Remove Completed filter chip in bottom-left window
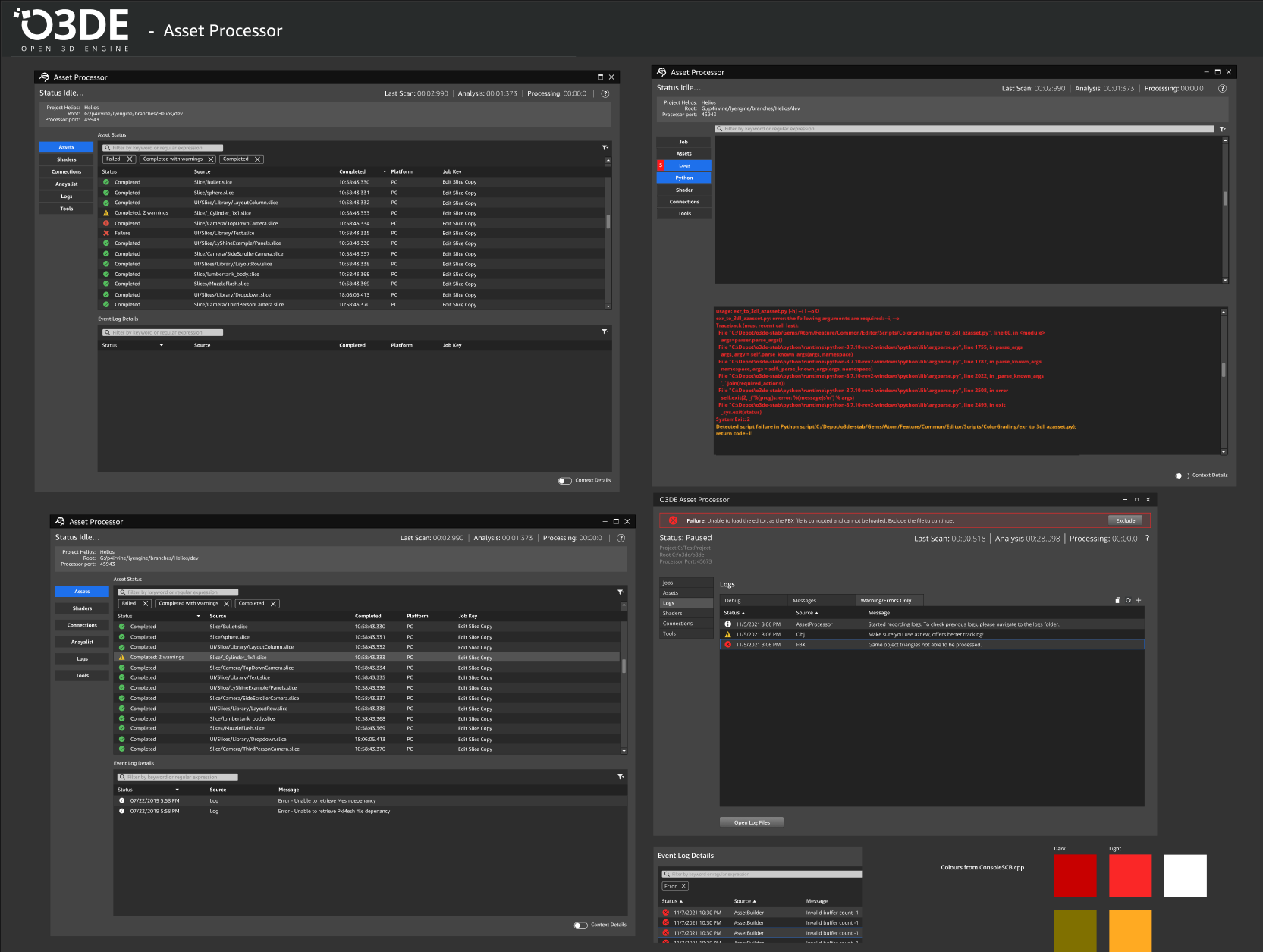1263x952 pixels. click(x=273, y=604)
